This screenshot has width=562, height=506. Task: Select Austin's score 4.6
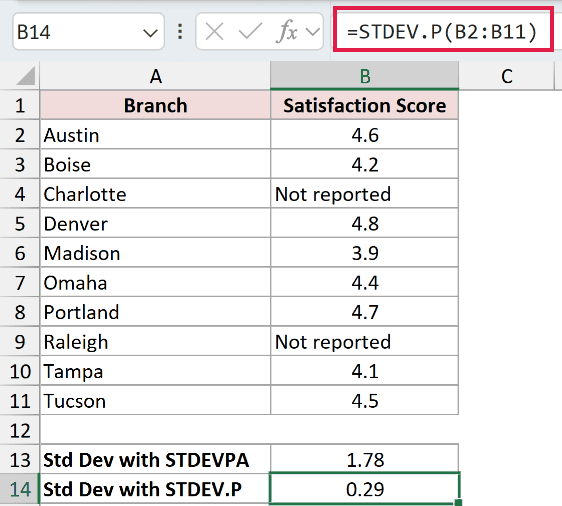365,135
